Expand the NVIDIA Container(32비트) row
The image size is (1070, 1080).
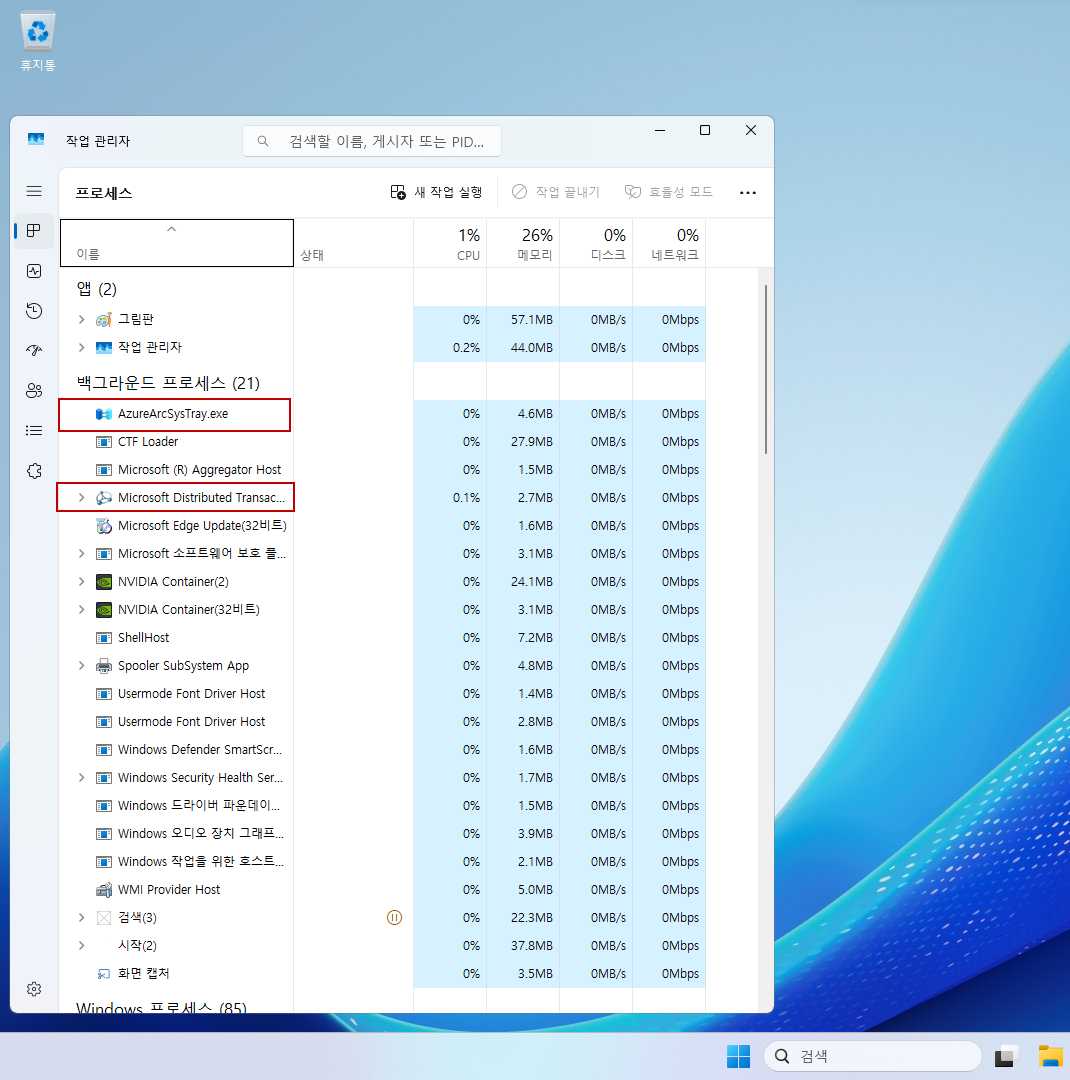[81, 610]
